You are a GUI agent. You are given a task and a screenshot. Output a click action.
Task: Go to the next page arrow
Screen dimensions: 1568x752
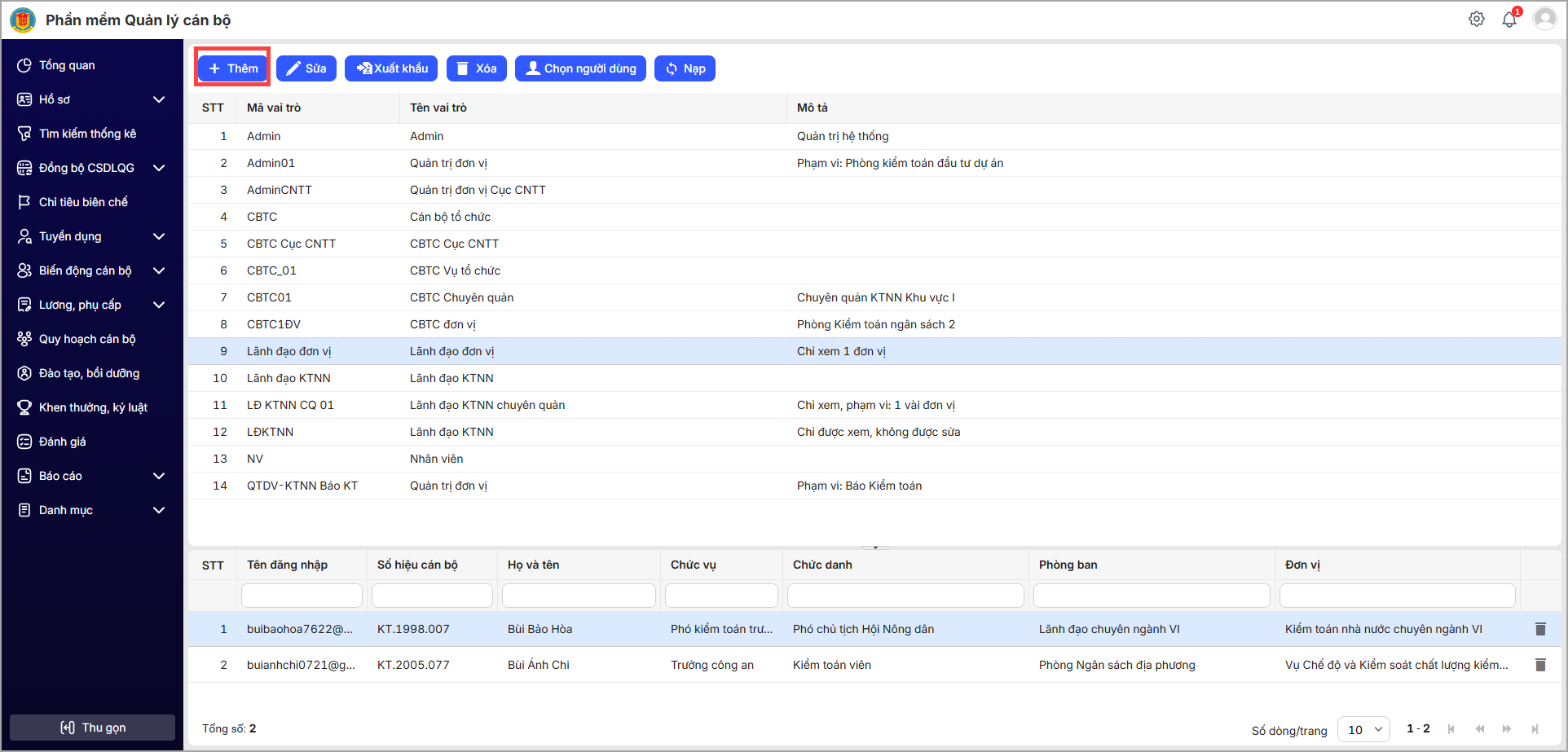point(1506,729)
